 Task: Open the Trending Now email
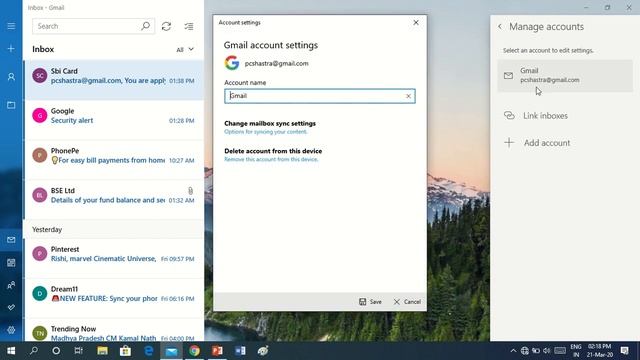click(114, 331)
